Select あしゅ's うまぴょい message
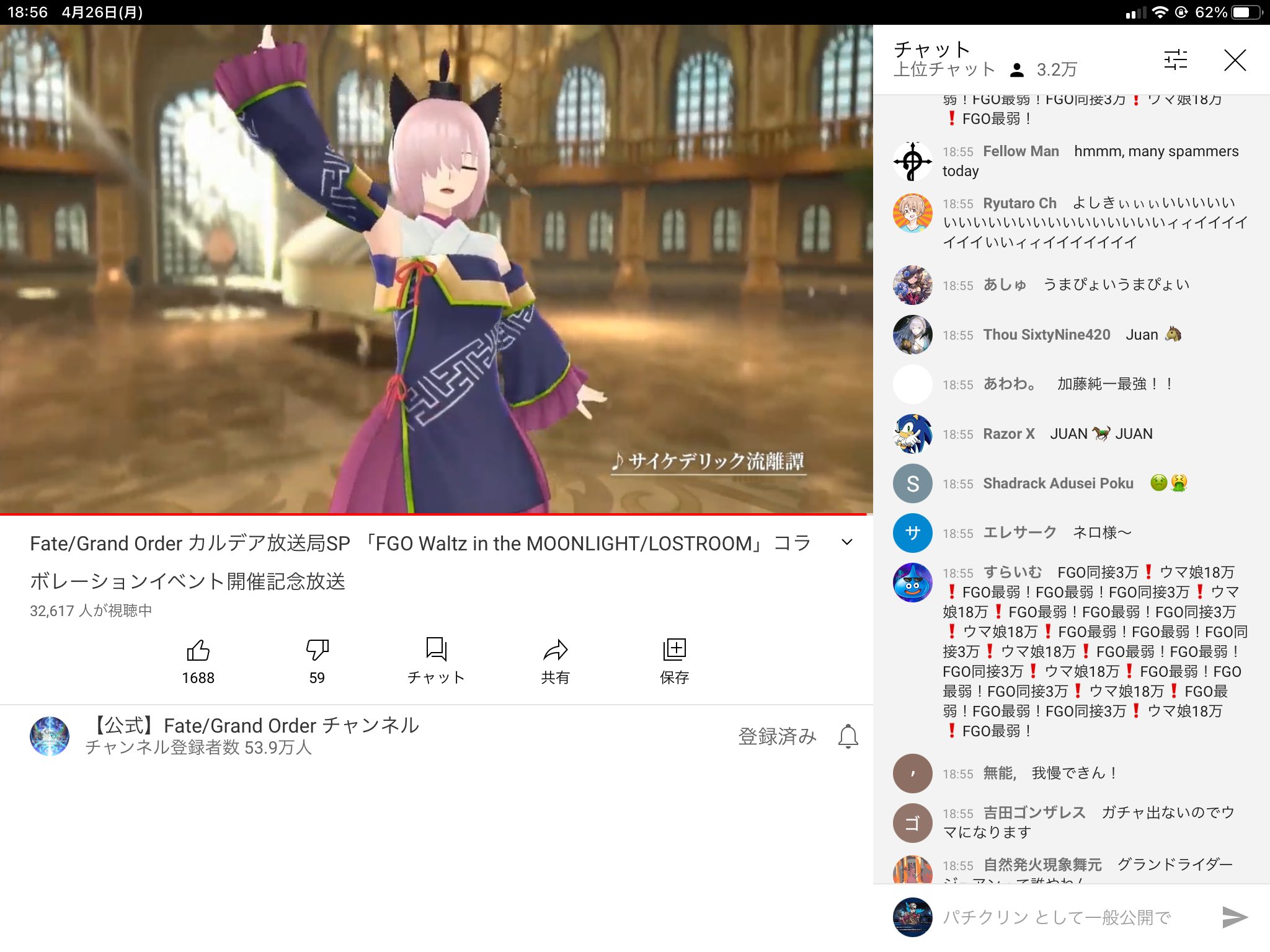 [1116, 284]
